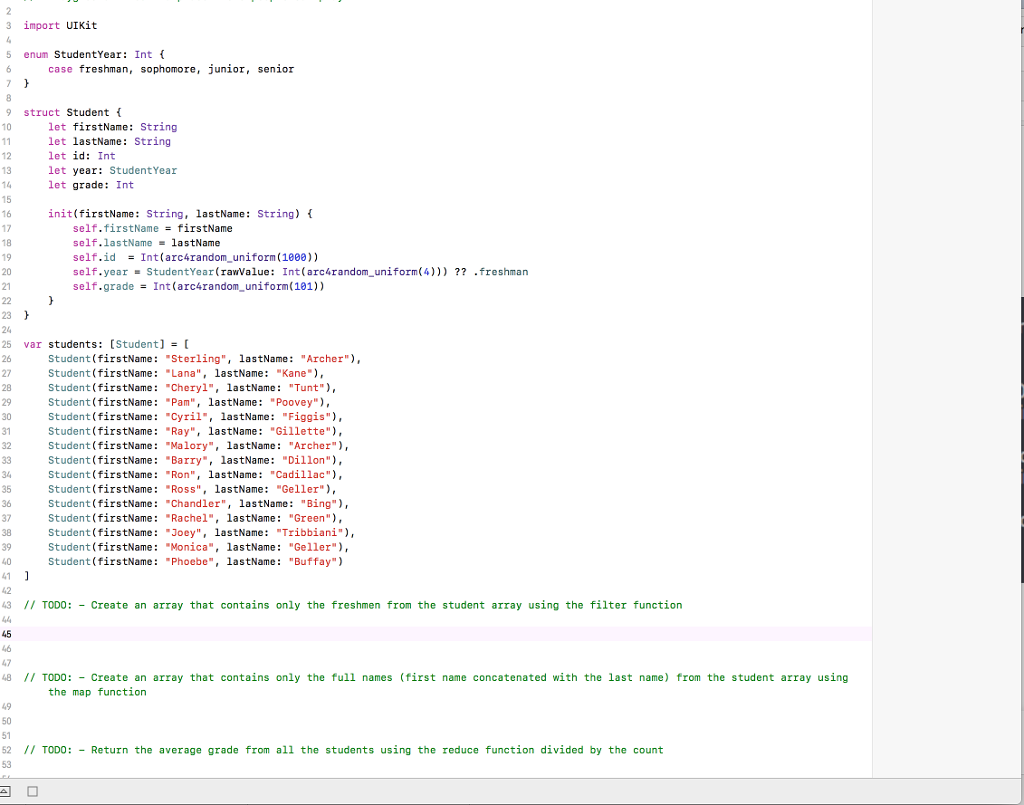1024x805 pixels.
Task: Place cursor on the import UIKit statement
Action: [58, 25]
